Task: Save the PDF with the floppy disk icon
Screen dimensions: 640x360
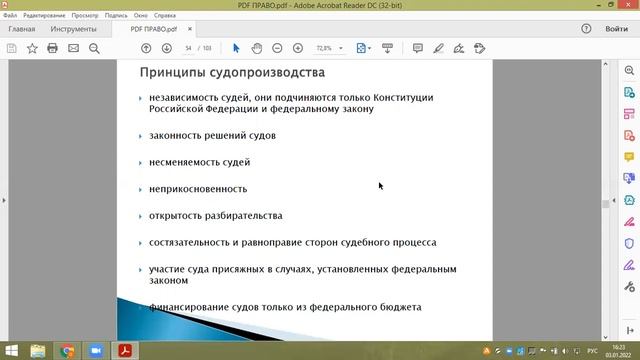Action: (x=11, y=48)
